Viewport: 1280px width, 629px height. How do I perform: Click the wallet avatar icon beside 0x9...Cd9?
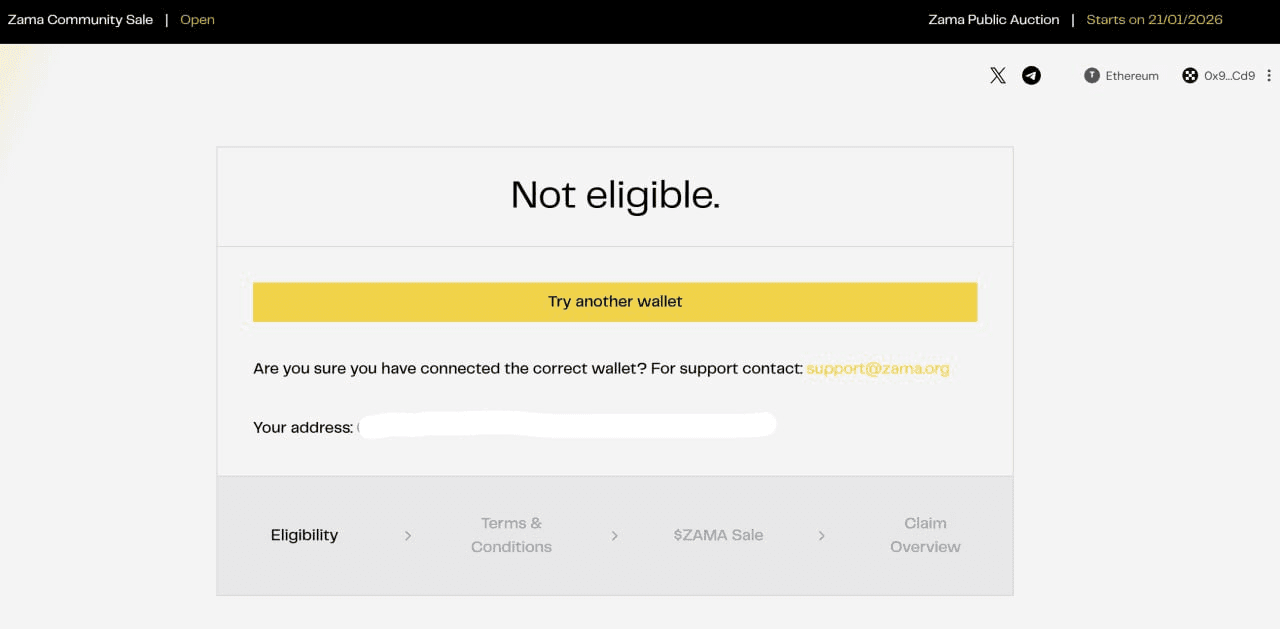click(1189, 75)
